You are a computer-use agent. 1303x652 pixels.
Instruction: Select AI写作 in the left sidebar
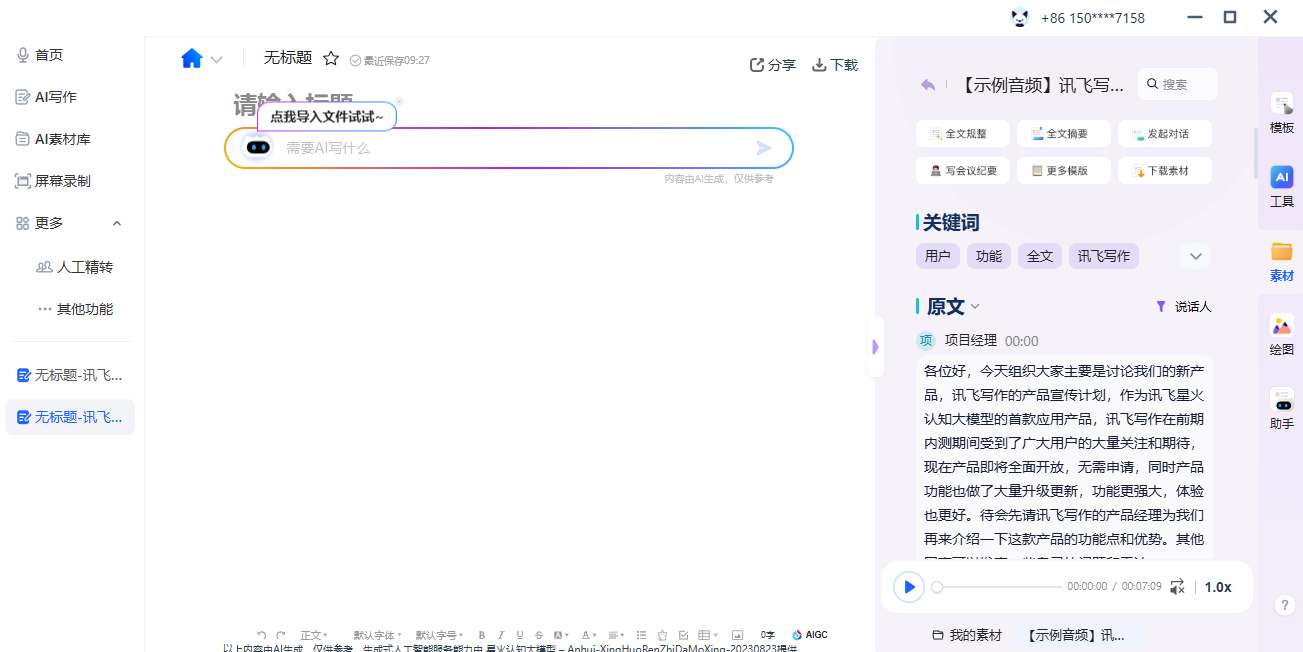click(55, 97)
